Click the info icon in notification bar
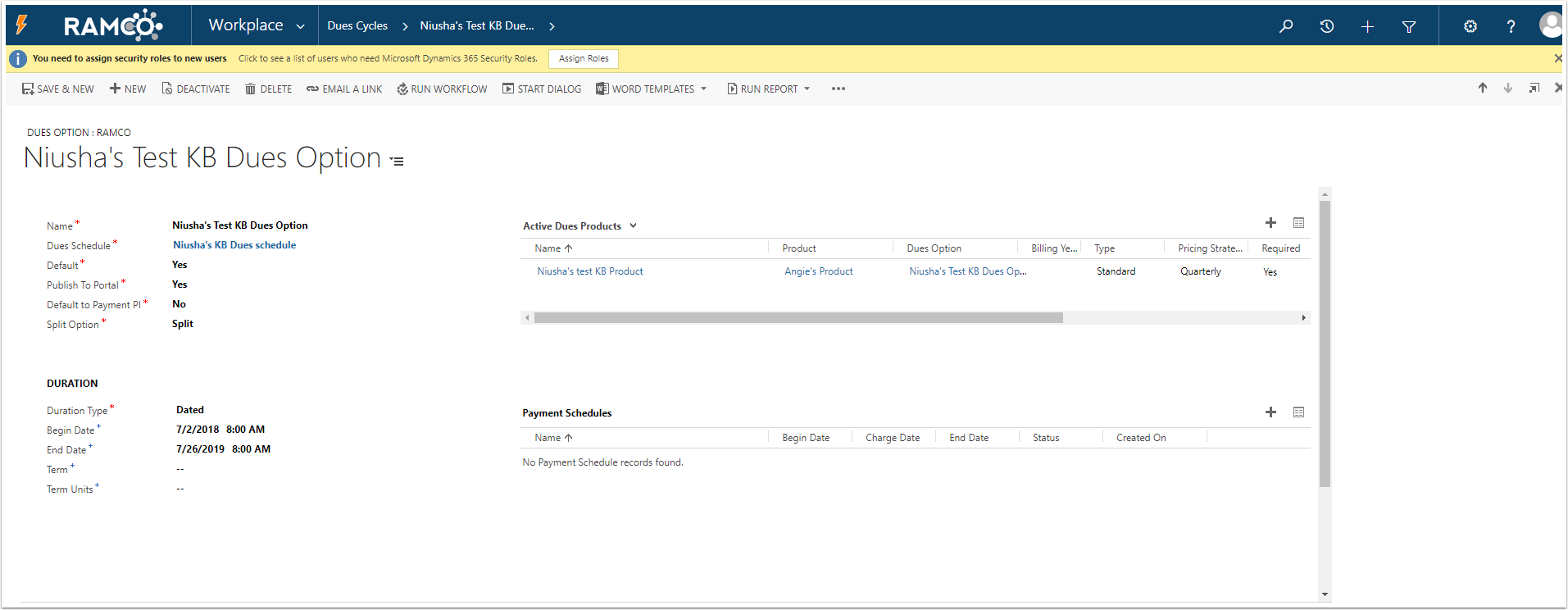This screenshot has width=1568, height=610. [x=18, y=59]
